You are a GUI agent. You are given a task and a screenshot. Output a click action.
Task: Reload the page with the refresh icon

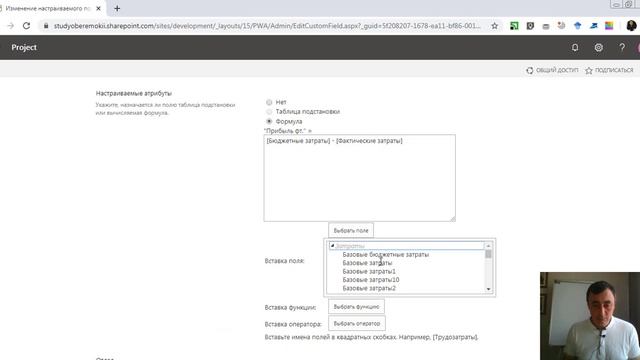[26, 26]
